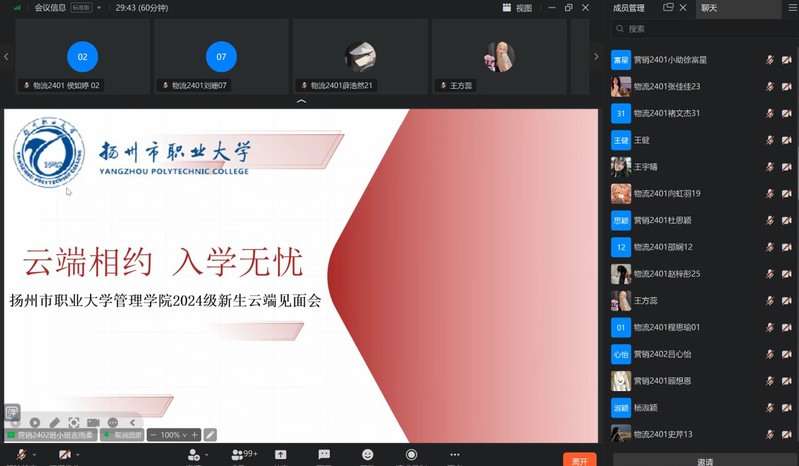
Task: Unmute the microphone in bottom toolbar
Action: 21,454
